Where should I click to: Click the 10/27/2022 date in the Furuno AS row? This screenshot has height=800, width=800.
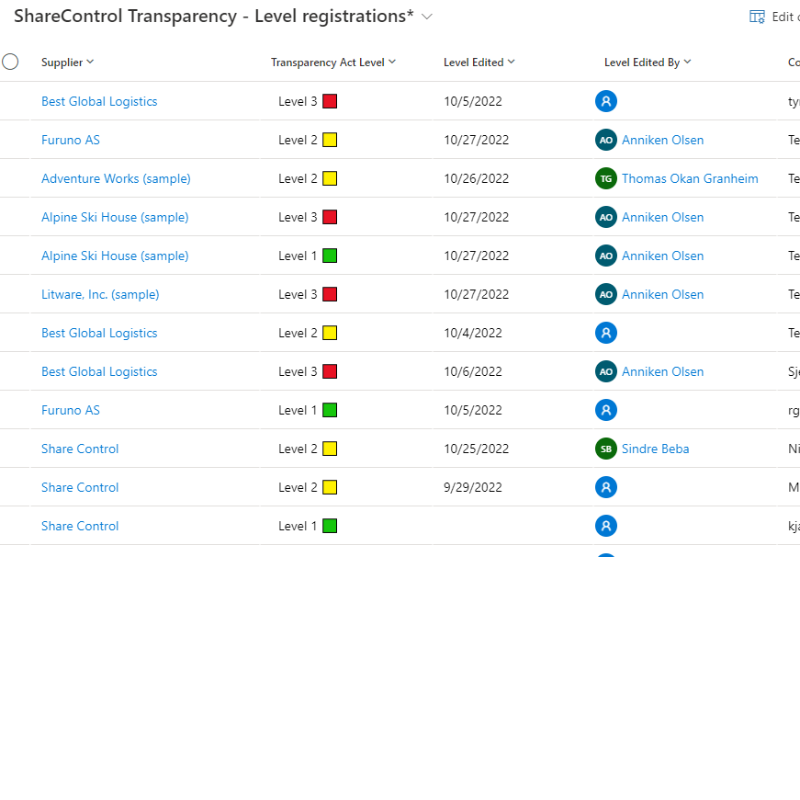tap(476, 140)
